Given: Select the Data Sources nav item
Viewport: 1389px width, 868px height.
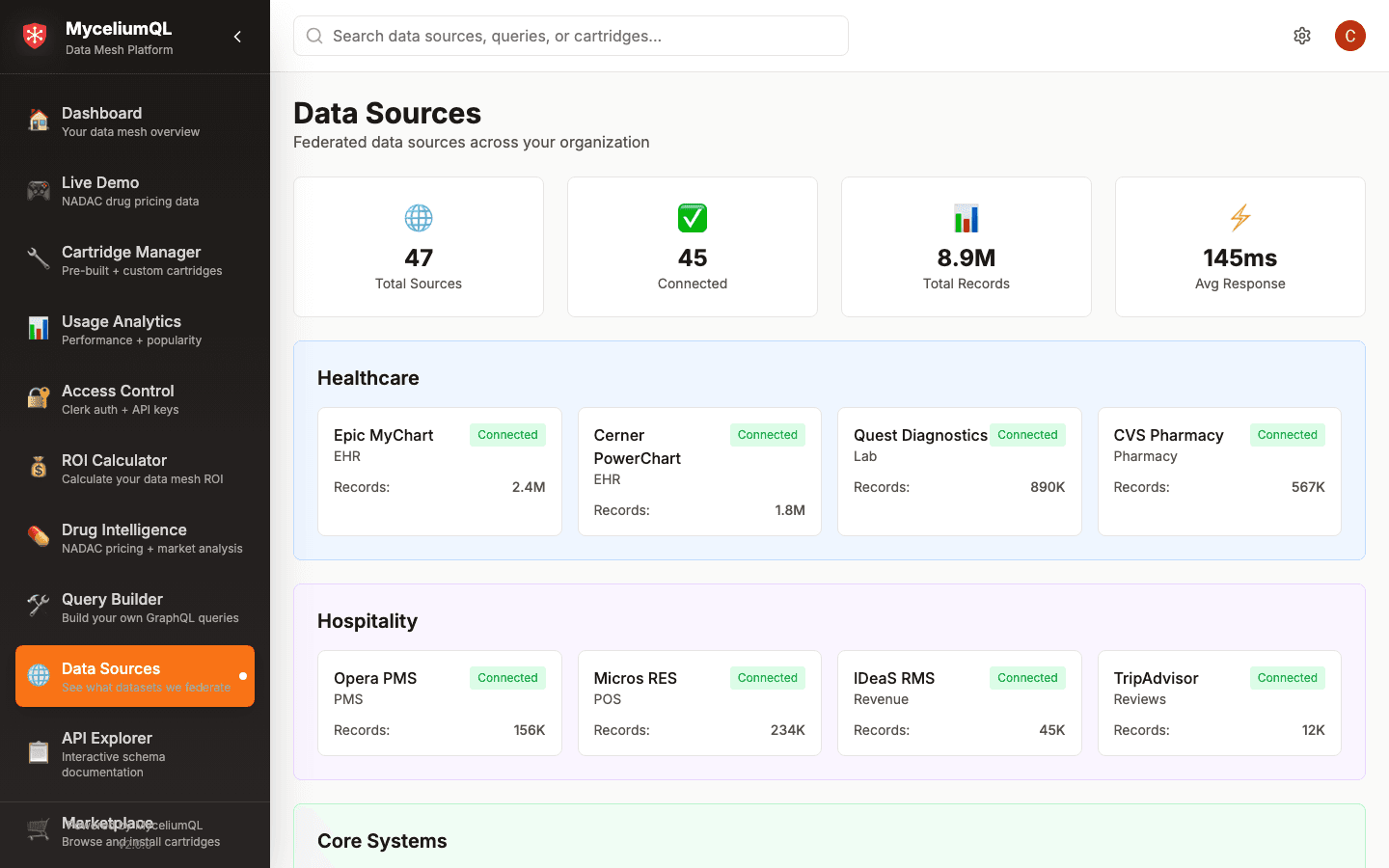Looking at the screenshot, I should tap(135, 676).
